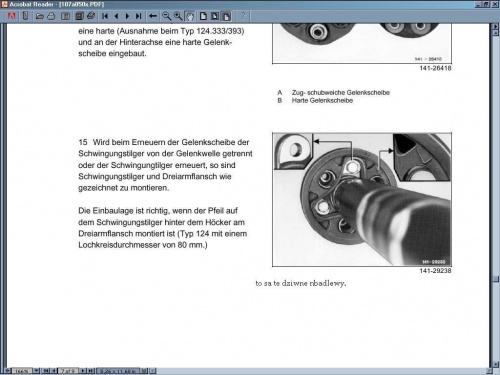Go to previous page toolbar arrow
Viewport: 500px width, 375px height.
click(x=116, y=16)
